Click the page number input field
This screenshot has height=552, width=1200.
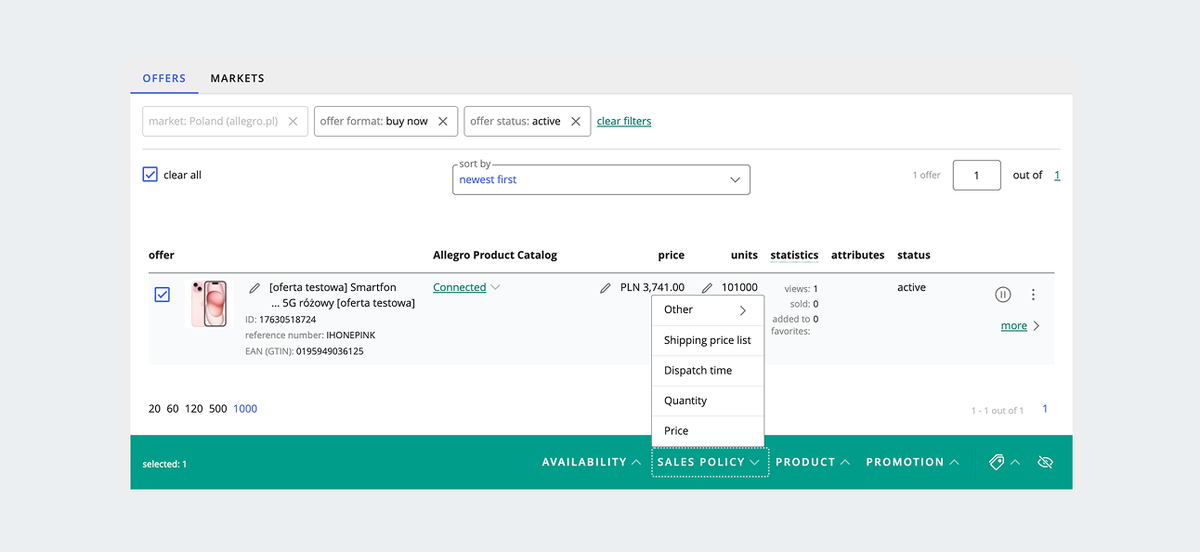[977, 175]
